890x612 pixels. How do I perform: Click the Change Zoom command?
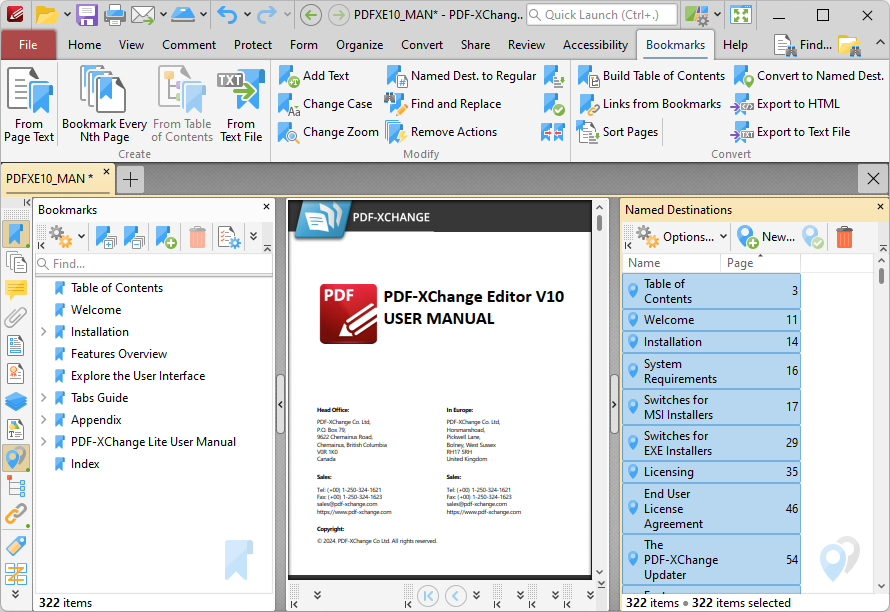(328, 132)
